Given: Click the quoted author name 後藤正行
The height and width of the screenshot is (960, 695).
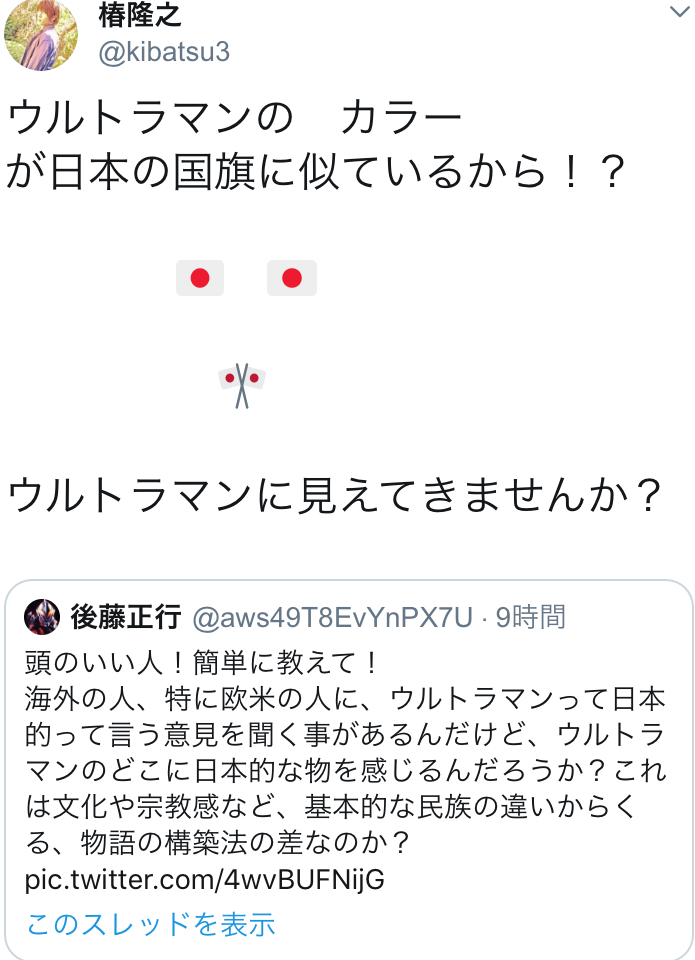Looking at the screenshot, I should 126,617.
